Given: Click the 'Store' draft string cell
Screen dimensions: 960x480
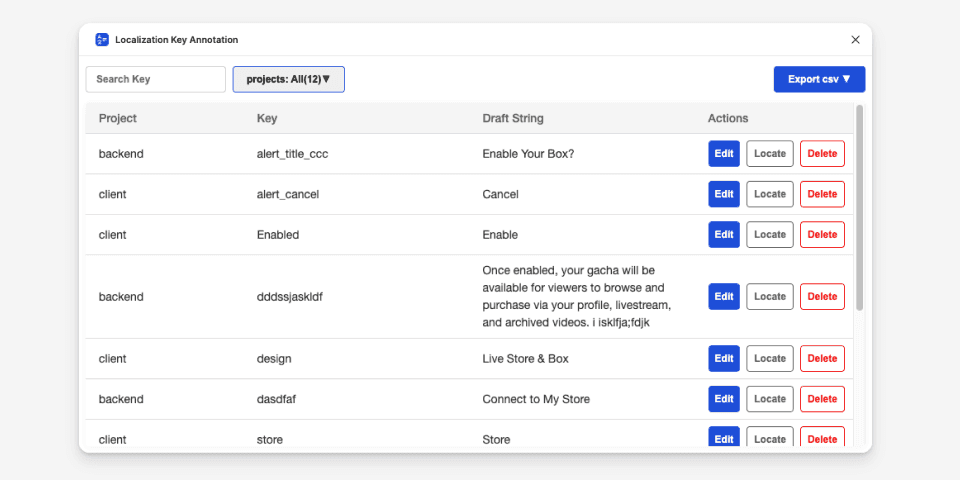Looking at the screenshot, I should click(x=496, y=440).
